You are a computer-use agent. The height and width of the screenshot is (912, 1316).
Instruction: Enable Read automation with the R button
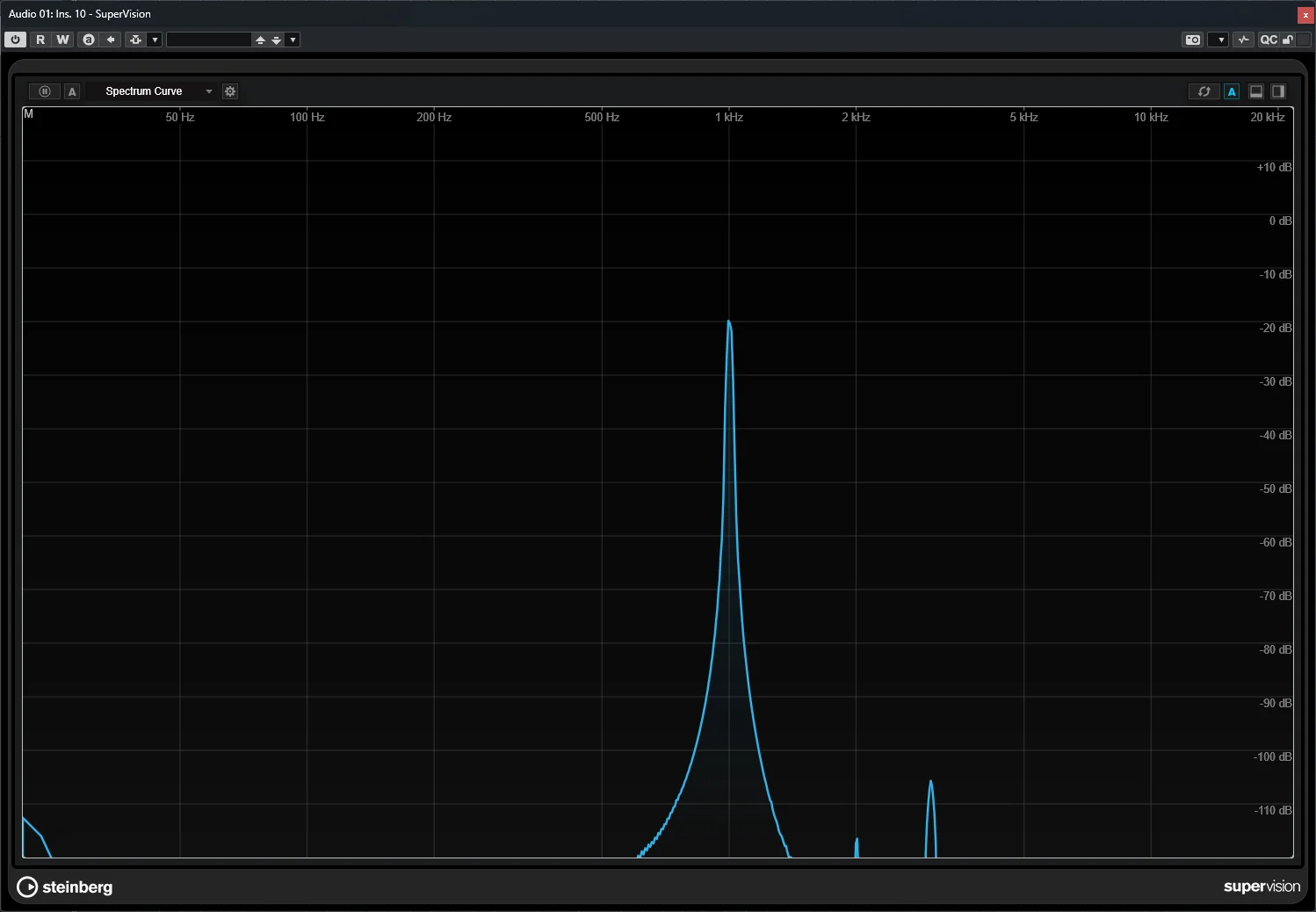pyautogui.click(x=40, y=40)
